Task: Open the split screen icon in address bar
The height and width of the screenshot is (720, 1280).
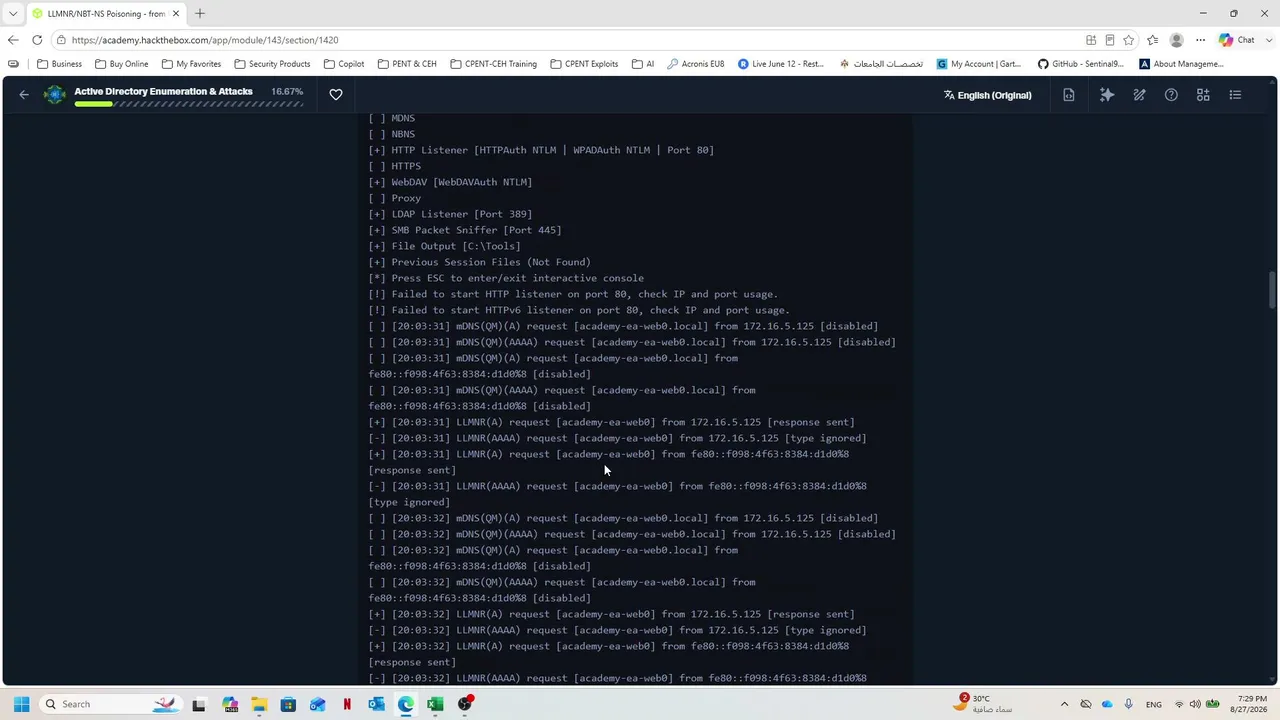Action: (x=1091, y=40)
